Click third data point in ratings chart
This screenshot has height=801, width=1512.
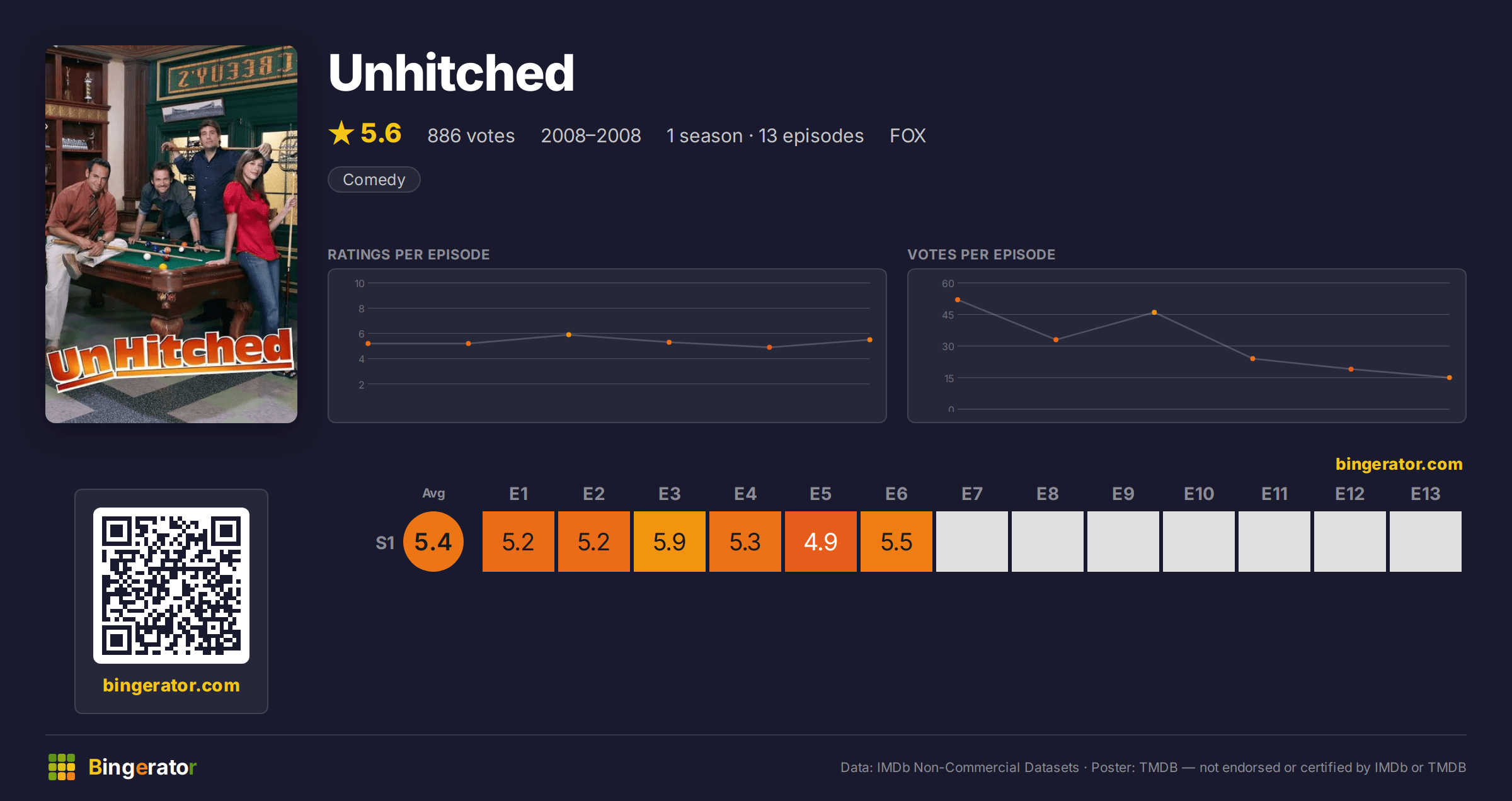569,334
